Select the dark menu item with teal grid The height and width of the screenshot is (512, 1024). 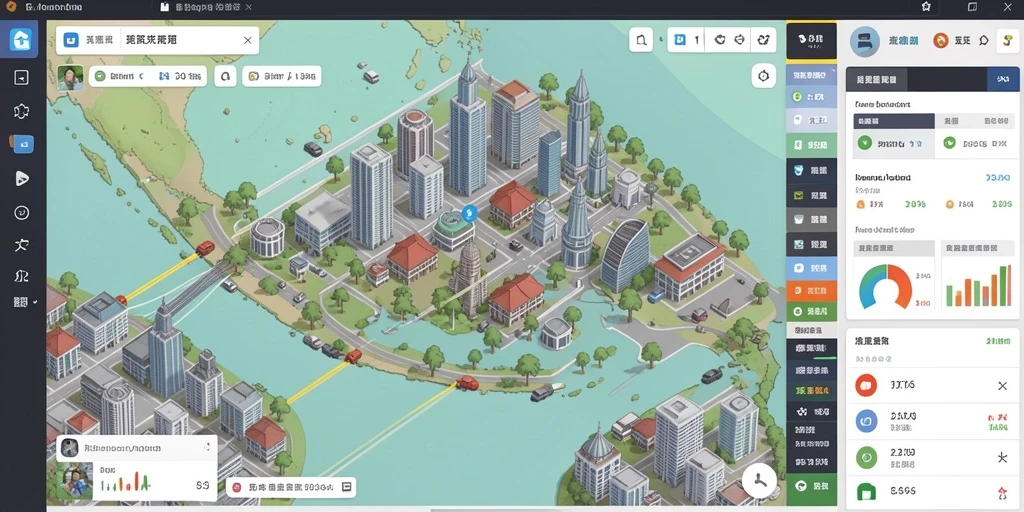click(x=811, y=245)
